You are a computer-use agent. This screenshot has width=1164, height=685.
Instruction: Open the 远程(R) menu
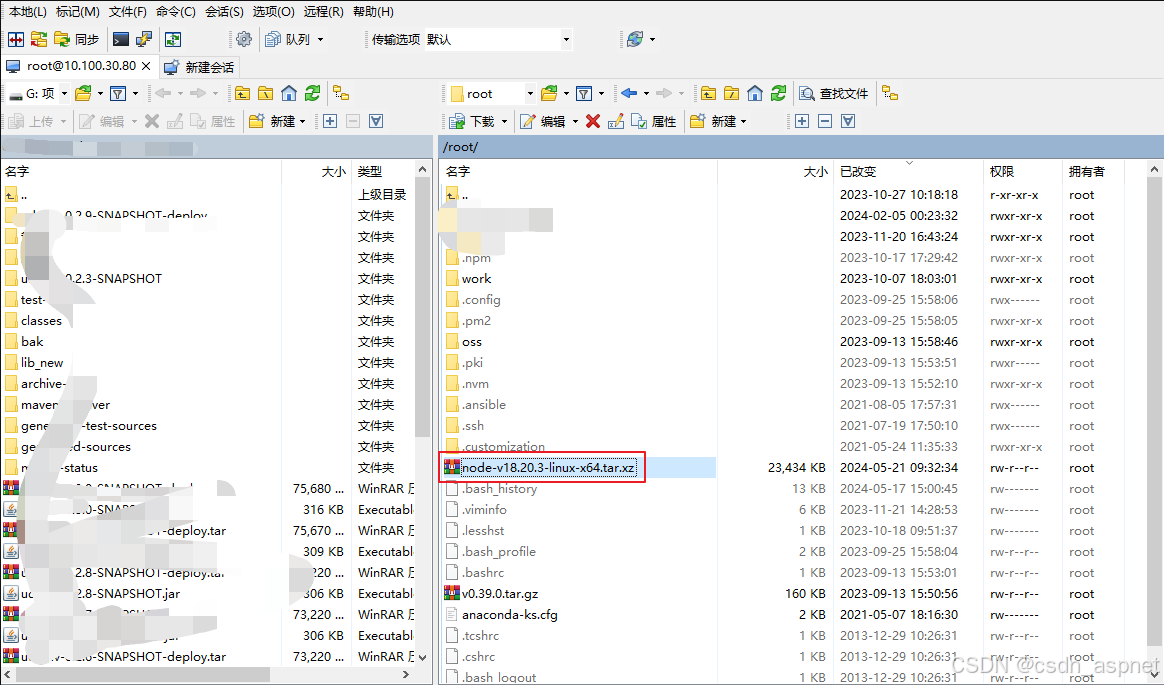(324, 12)
